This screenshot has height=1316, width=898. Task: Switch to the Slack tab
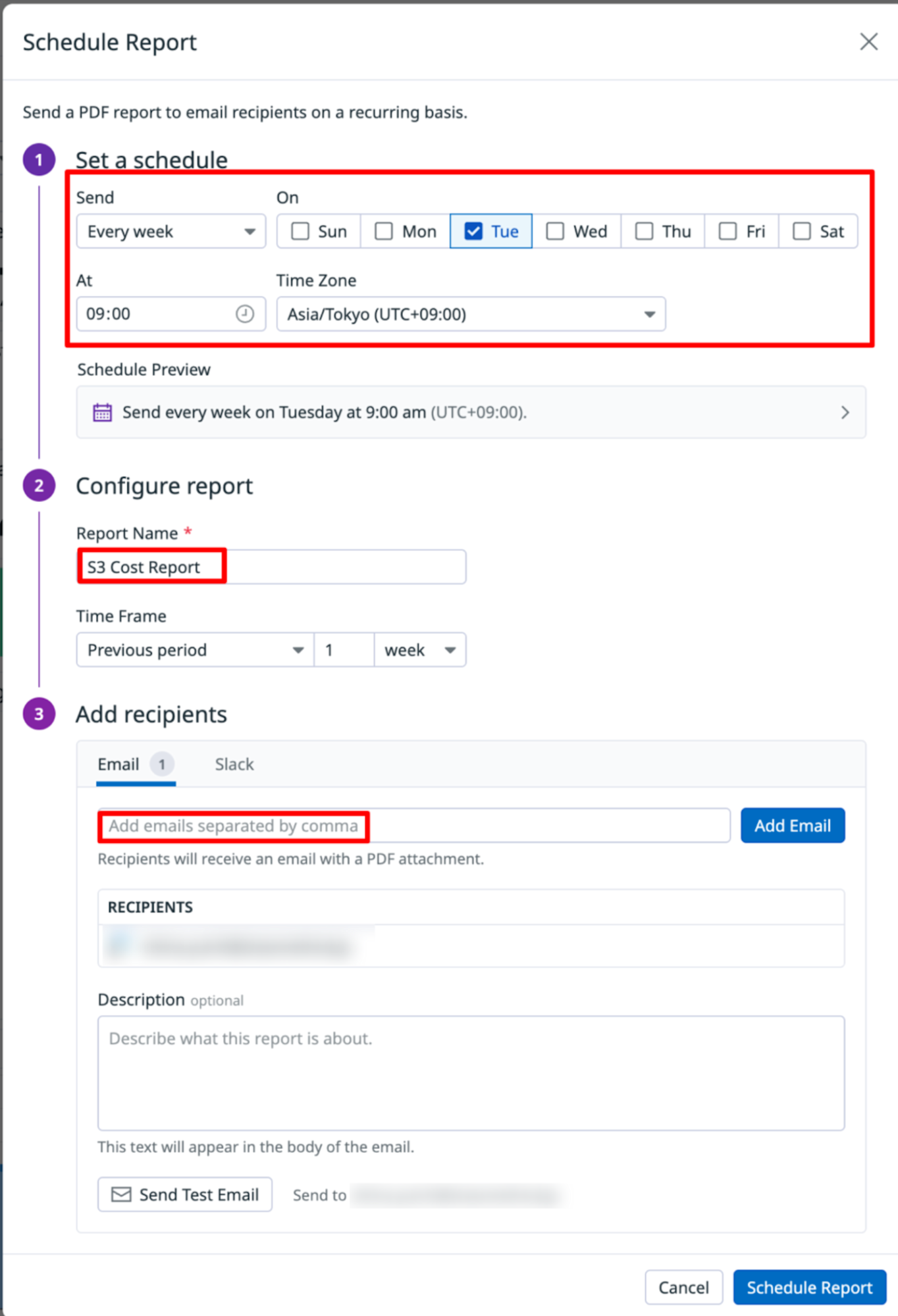[234, 765]
